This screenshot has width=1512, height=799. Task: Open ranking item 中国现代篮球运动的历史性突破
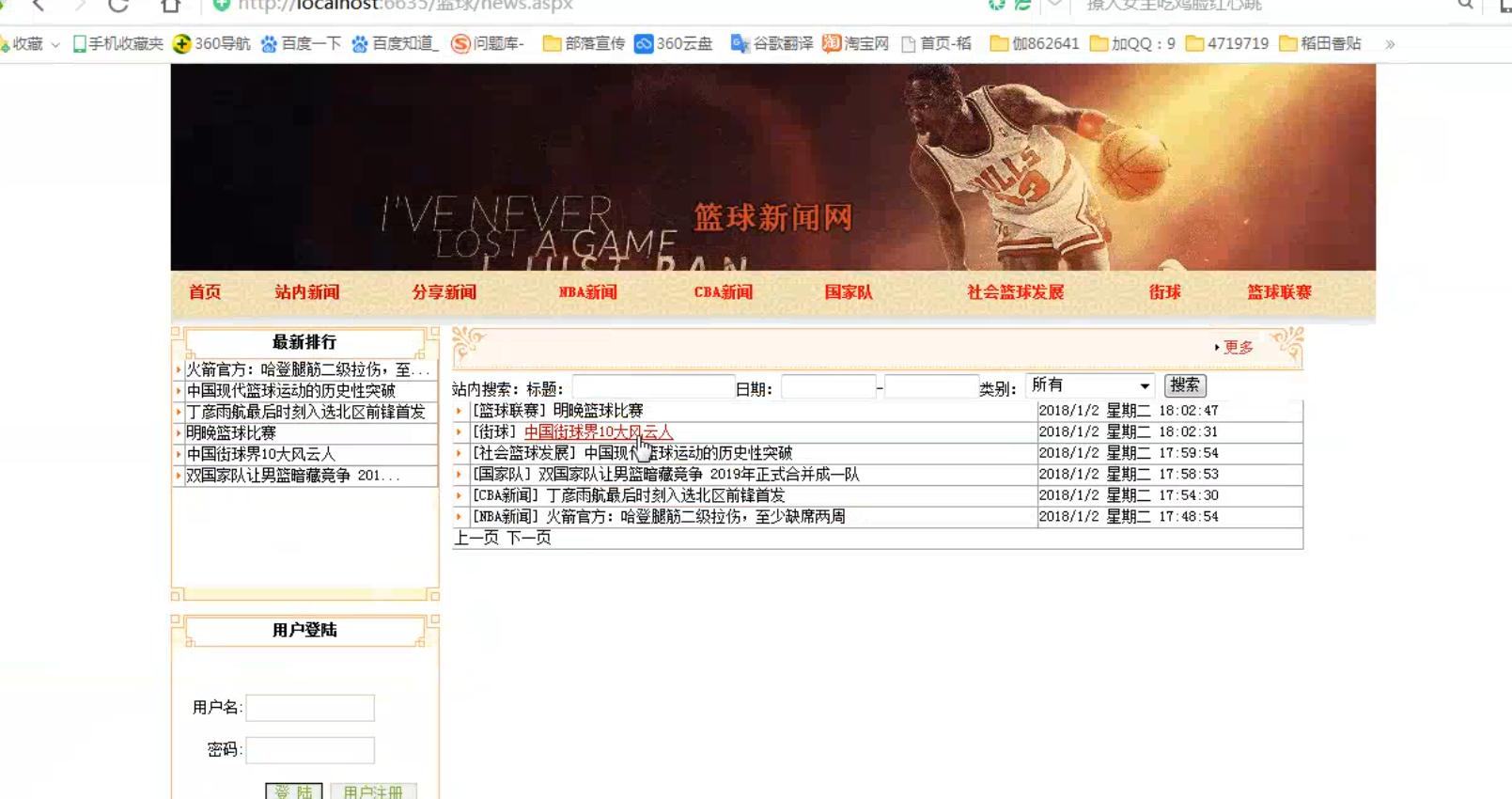[x=290, y=390]
